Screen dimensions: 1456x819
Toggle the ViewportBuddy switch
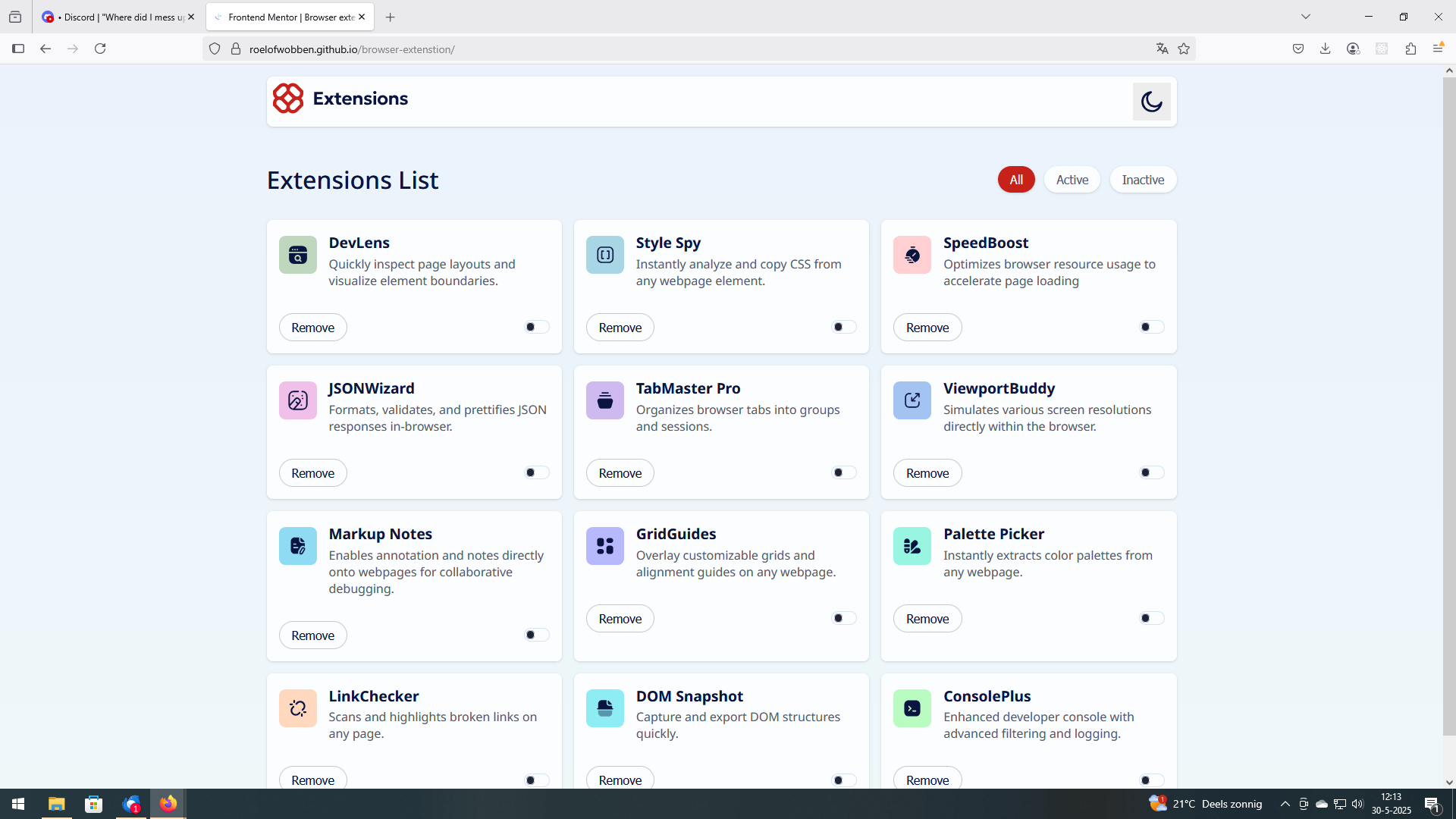click(x=1151, y=472)
